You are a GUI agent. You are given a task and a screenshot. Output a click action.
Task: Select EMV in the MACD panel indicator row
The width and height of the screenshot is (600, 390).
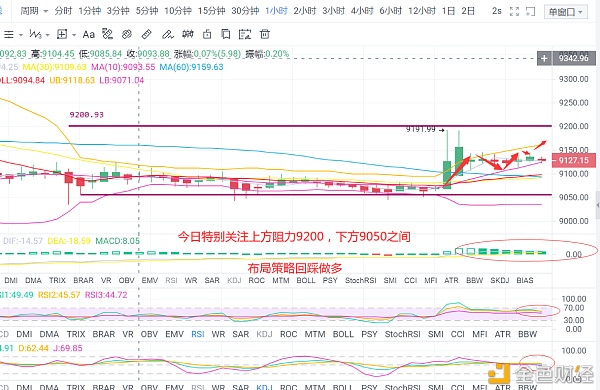tap(150, 281)
